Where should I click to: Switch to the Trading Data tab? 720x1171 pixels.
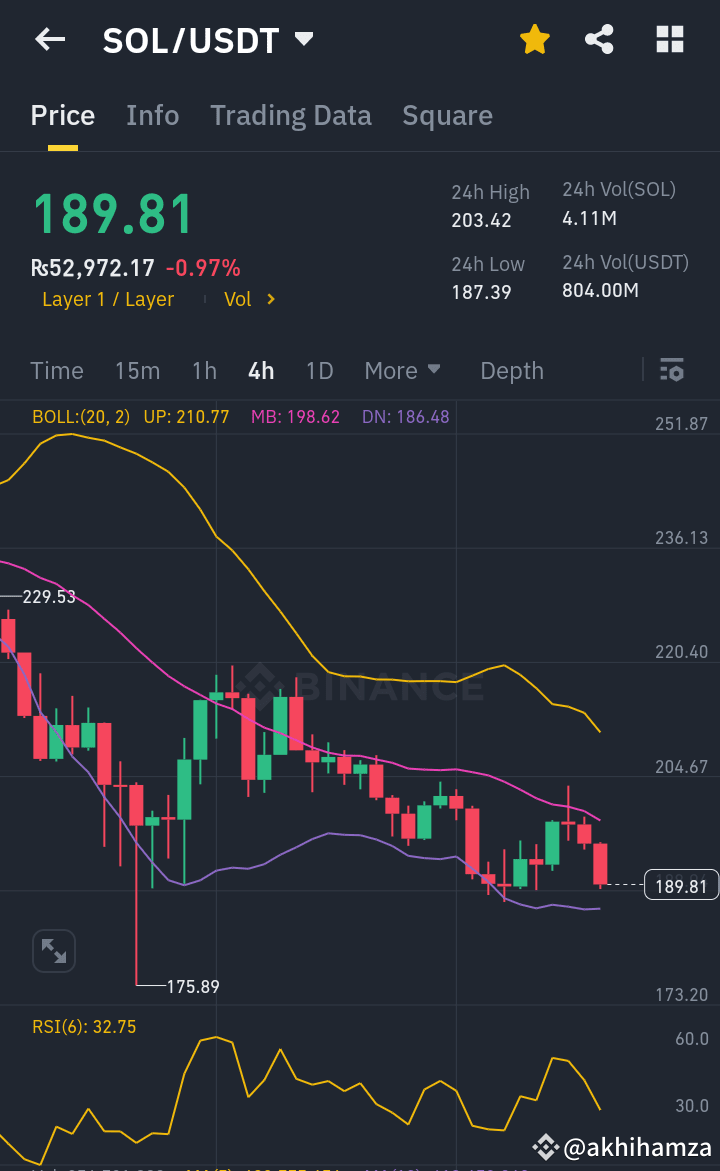point(291,116)
